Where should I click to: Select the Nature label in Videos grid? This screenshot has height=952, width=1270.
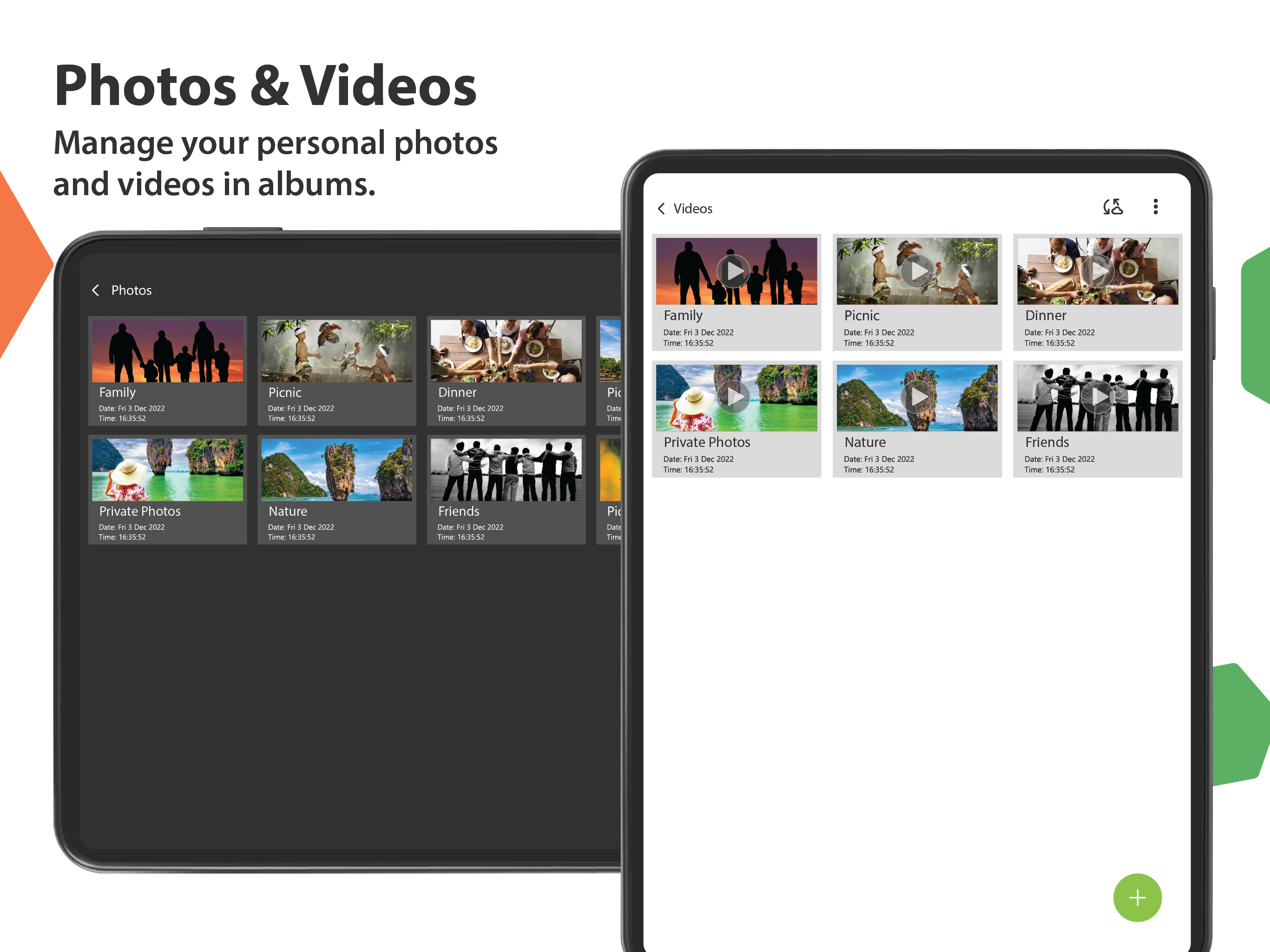click(865, 442)
